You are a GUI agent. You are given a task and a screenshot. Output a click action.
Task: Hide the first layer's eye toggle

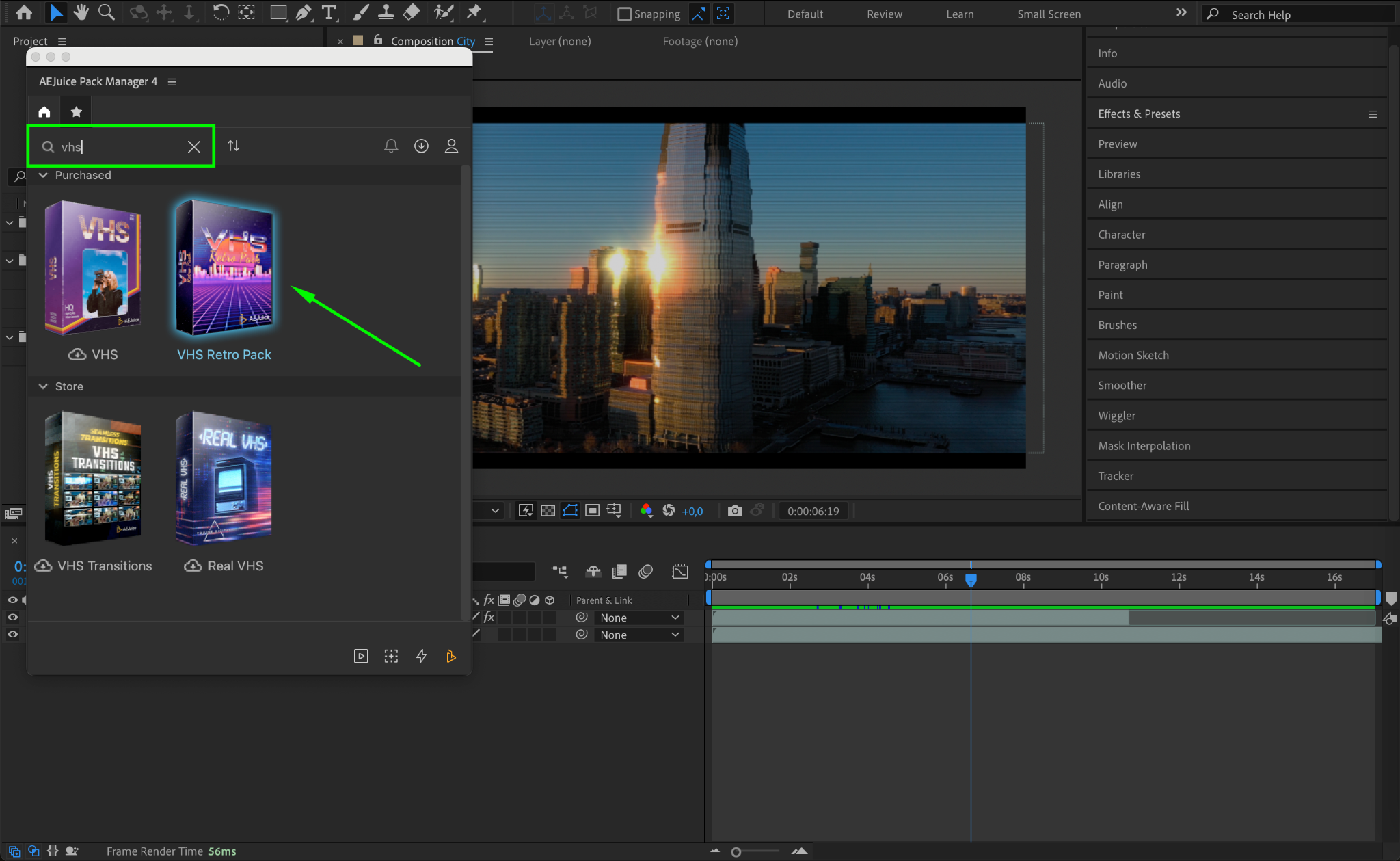click(12, 617)
